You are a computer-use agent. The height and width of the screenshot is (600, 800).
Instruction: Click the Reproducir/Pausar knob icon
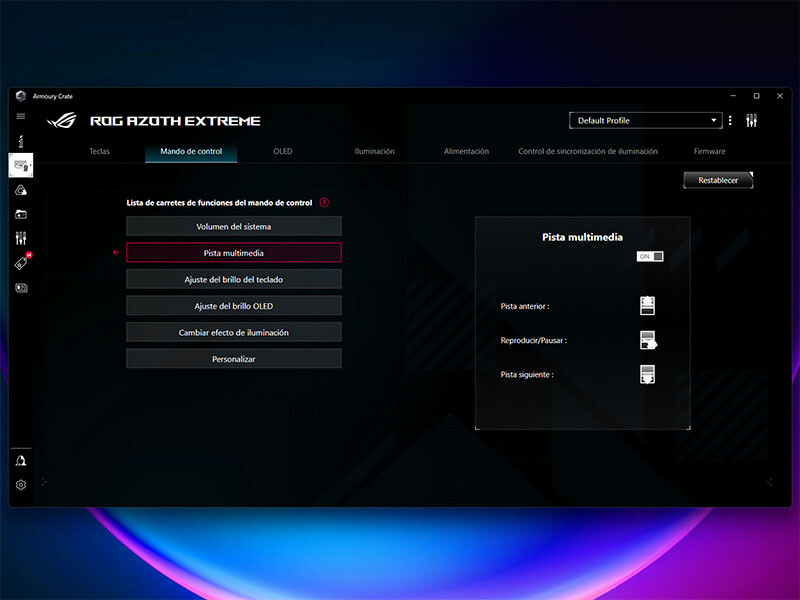648,340
